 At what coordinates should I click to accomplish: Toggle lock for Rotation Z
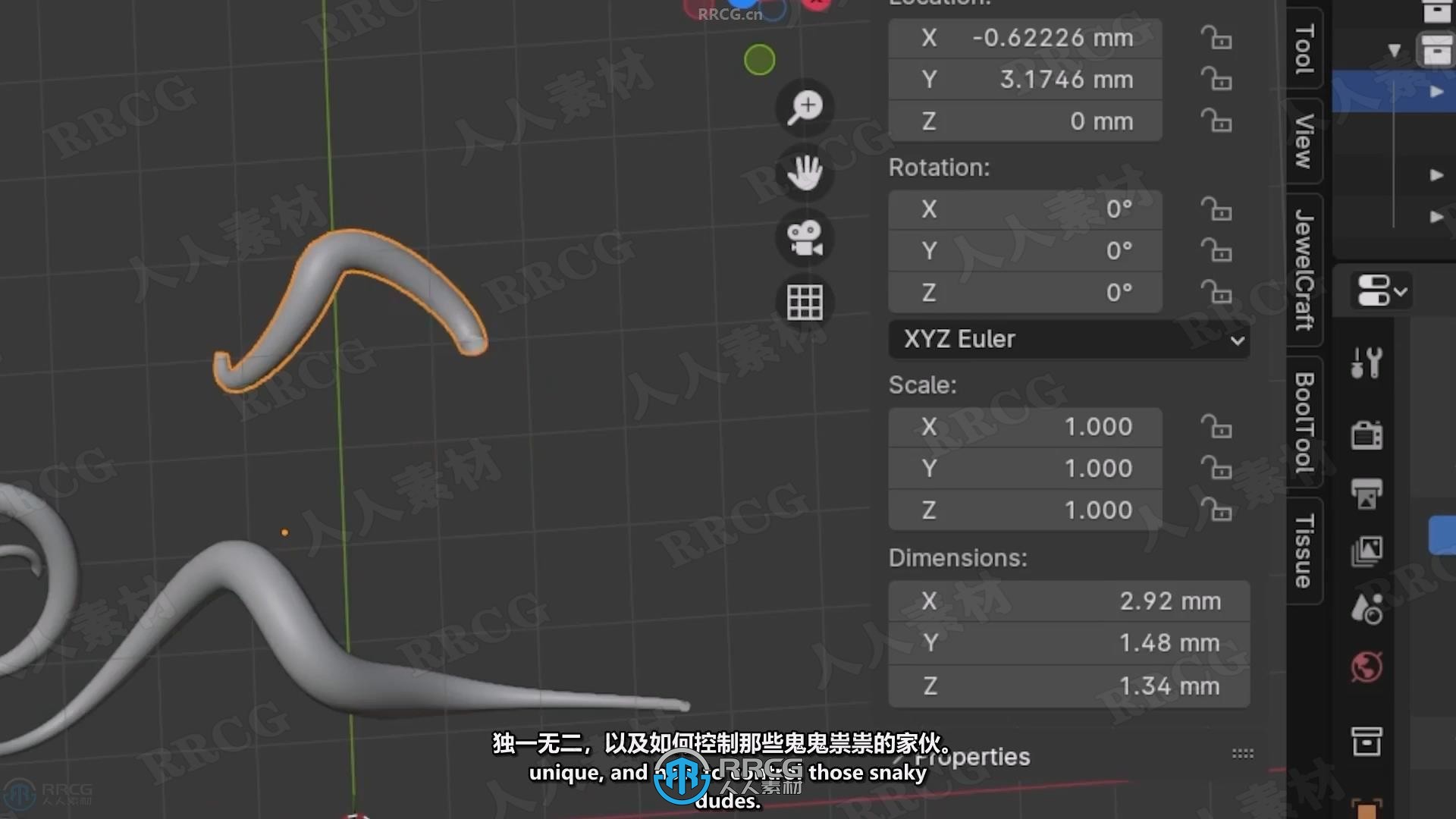(x=1216, y=292)
